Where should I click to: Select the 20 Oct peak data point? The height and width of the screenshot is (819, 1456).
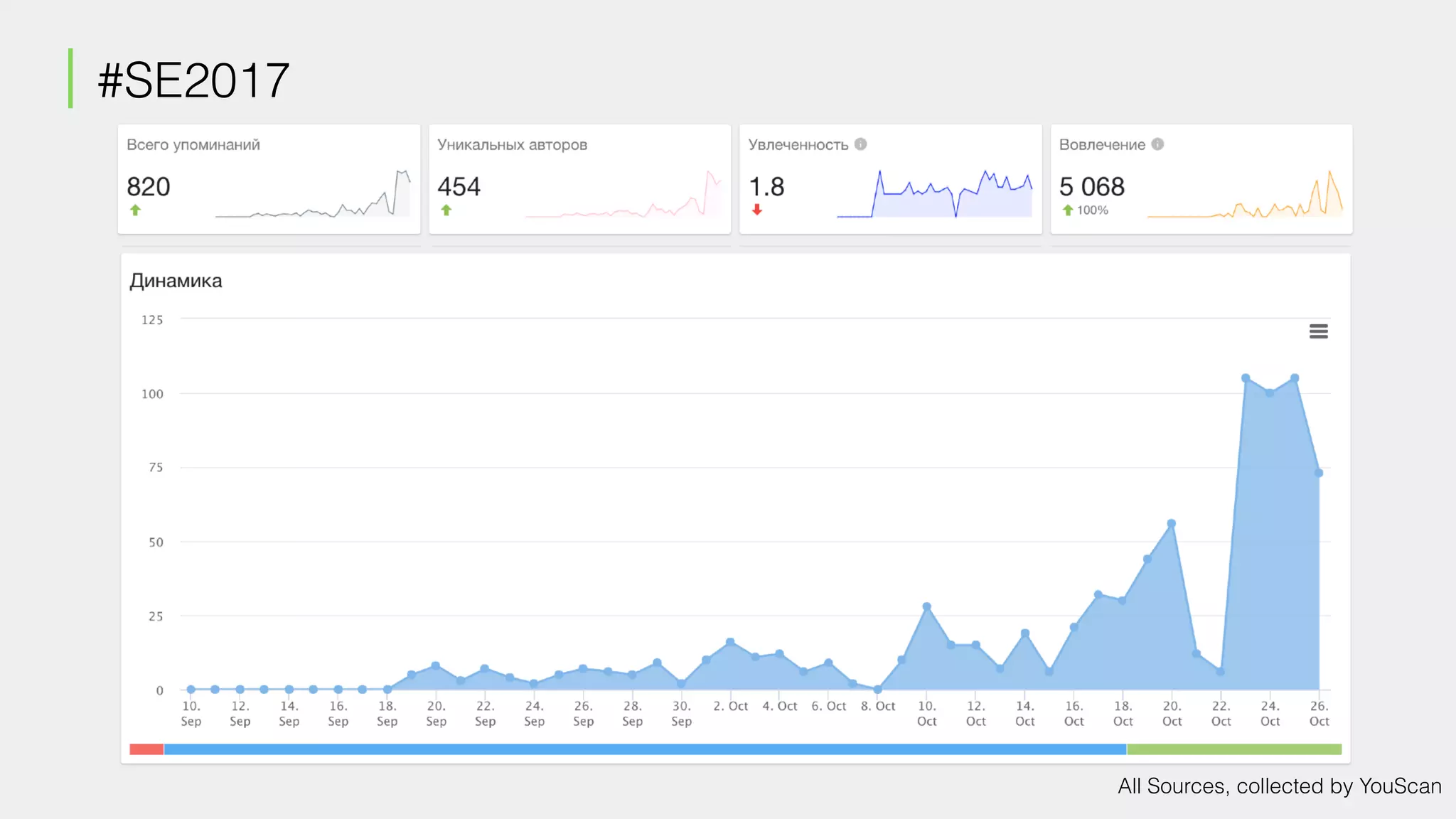(1171, 524)
